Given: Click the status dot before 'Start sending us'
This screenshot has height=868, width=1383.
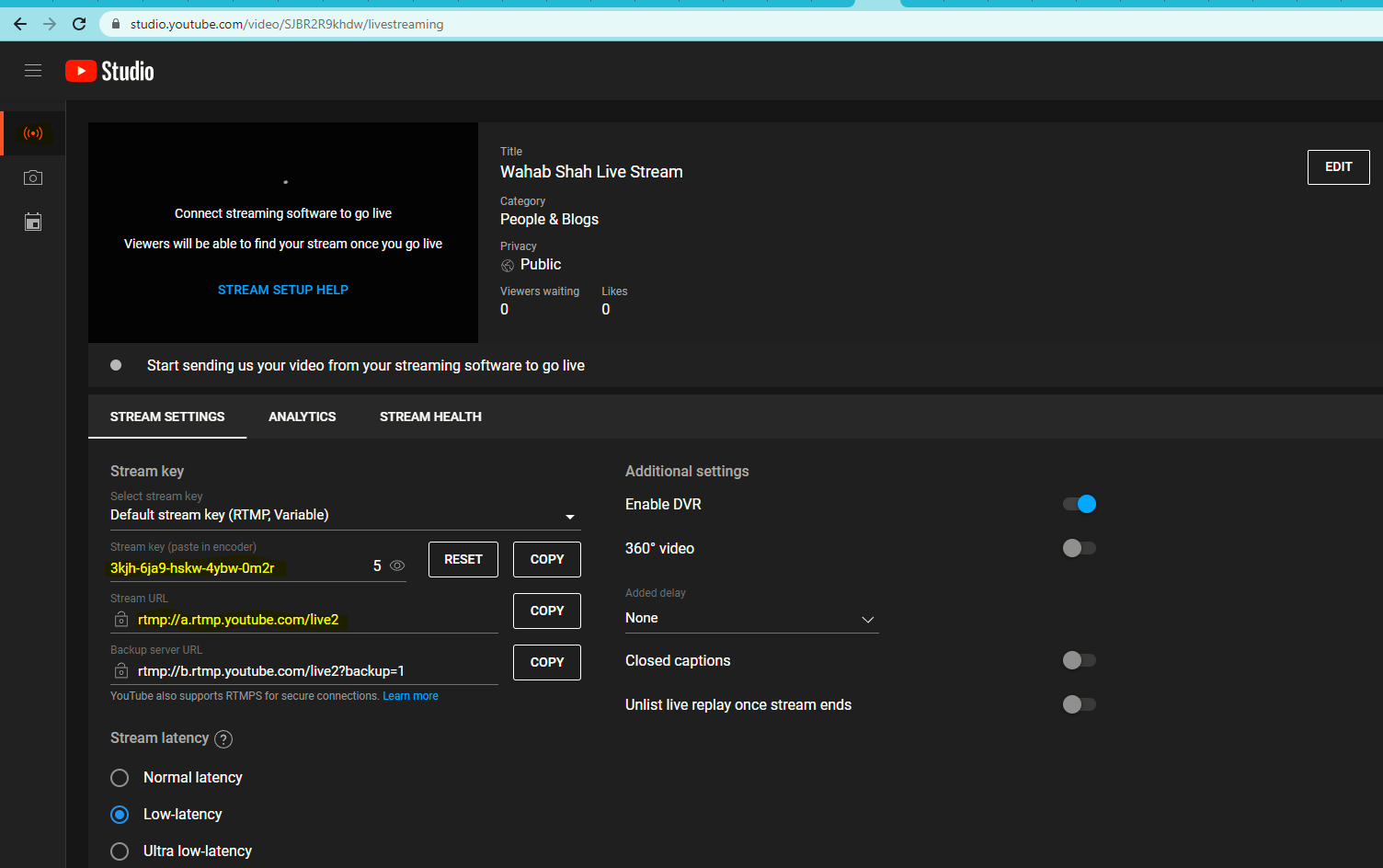Looking at the screenshot, I should pos(116,365).
